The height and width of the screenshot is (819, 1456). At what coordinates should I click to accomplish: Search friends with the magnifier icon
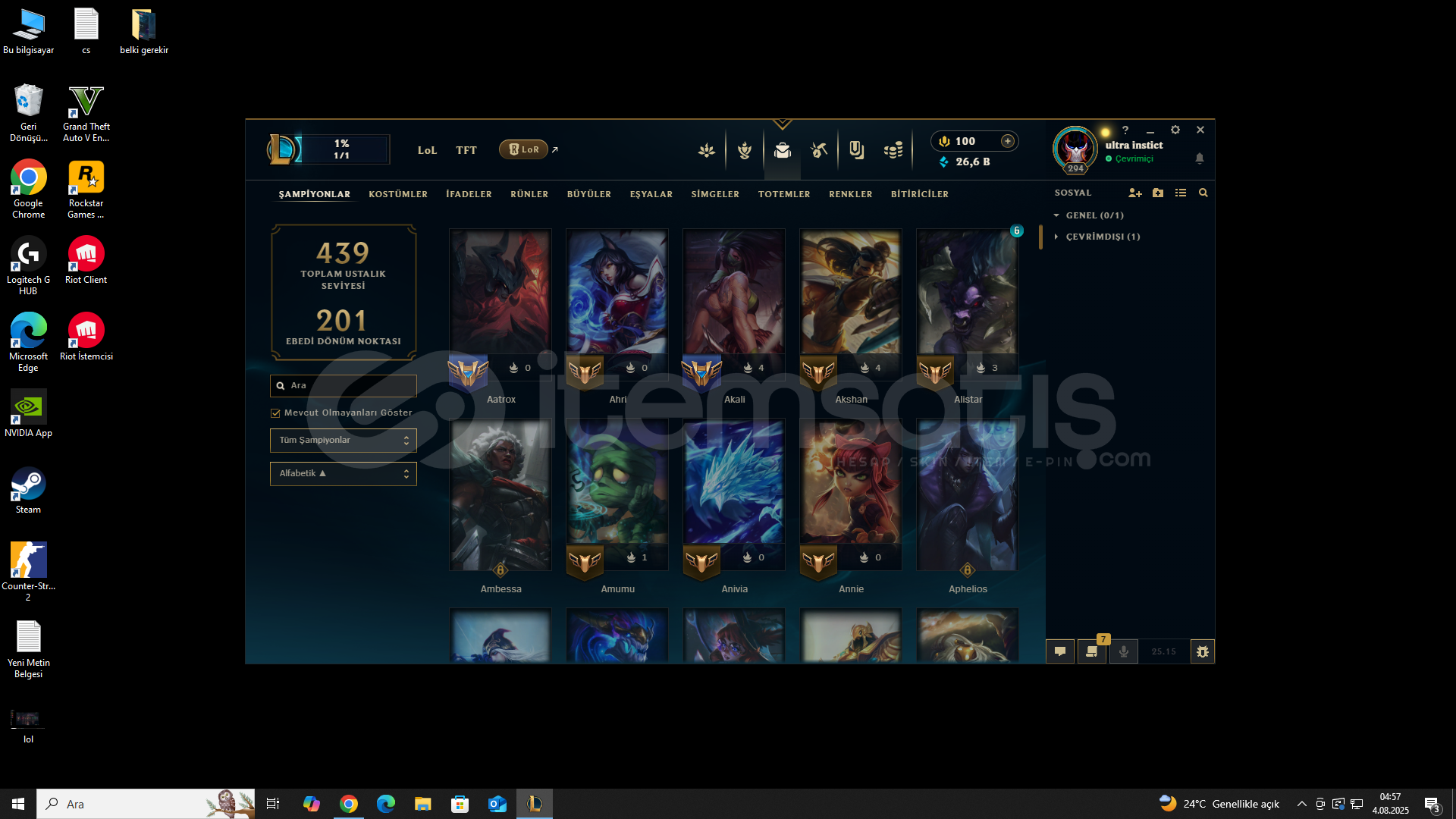click(x=1203, y=193)
